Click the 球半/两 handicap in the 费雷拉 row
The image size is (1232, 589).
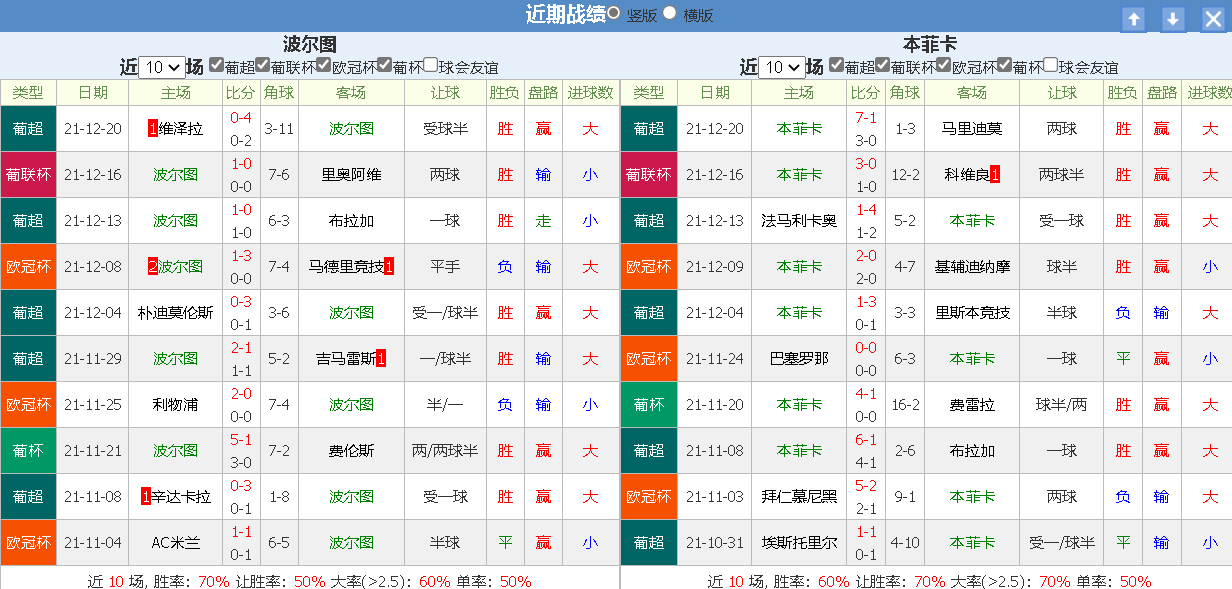(1062, 405)
